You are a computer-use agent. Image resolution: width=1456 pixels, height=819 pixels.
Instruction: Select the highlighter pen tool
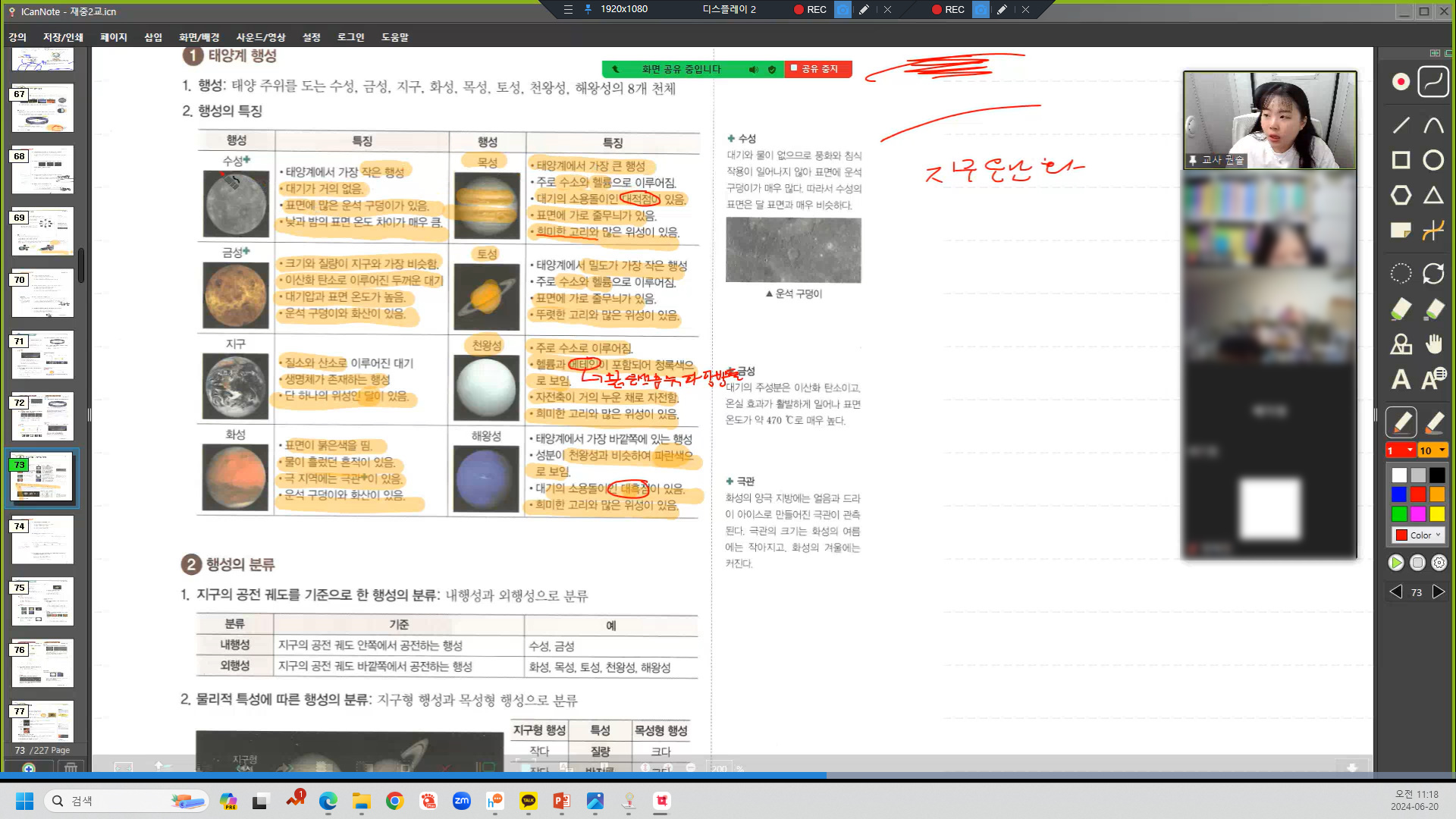1433,422
